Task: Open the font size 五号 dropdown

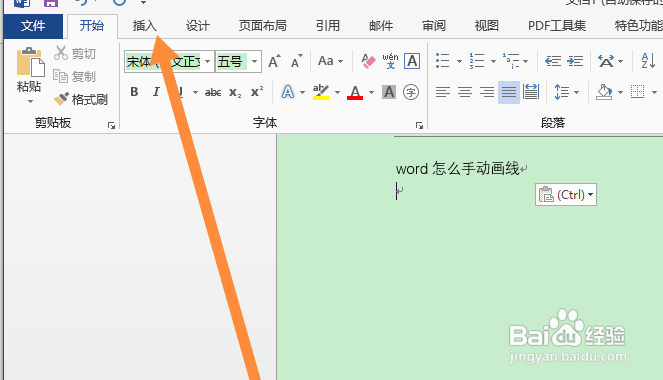Action: pos(254,62)
